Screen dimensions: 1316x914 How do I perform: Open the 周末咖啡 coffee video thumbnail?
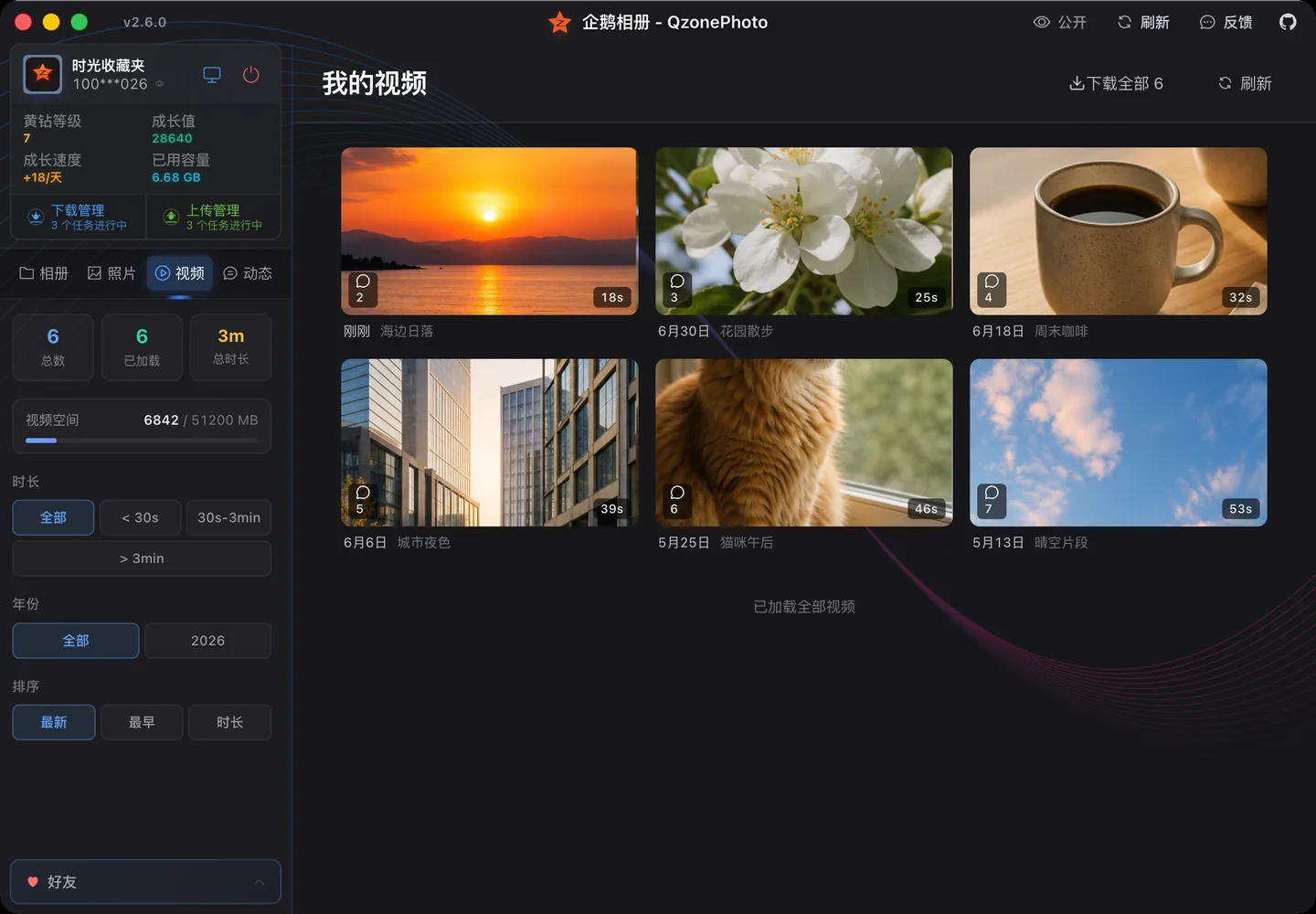click(x=1119, y=231)
